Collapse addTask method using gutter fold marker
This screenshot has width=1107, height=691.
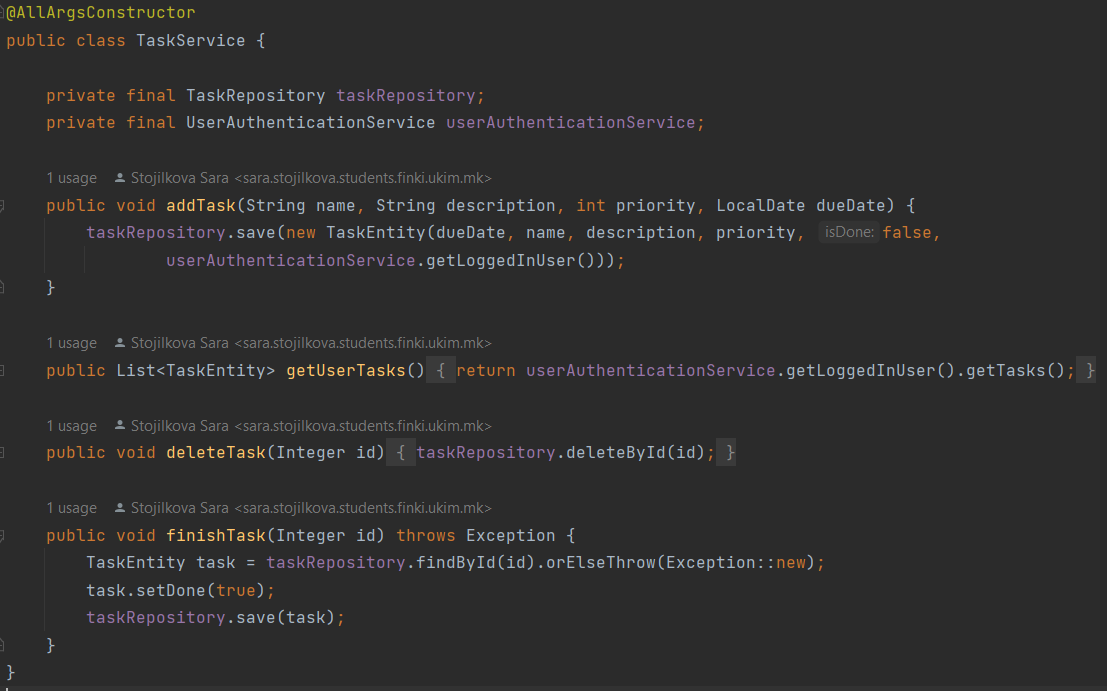tap(3, 206)
